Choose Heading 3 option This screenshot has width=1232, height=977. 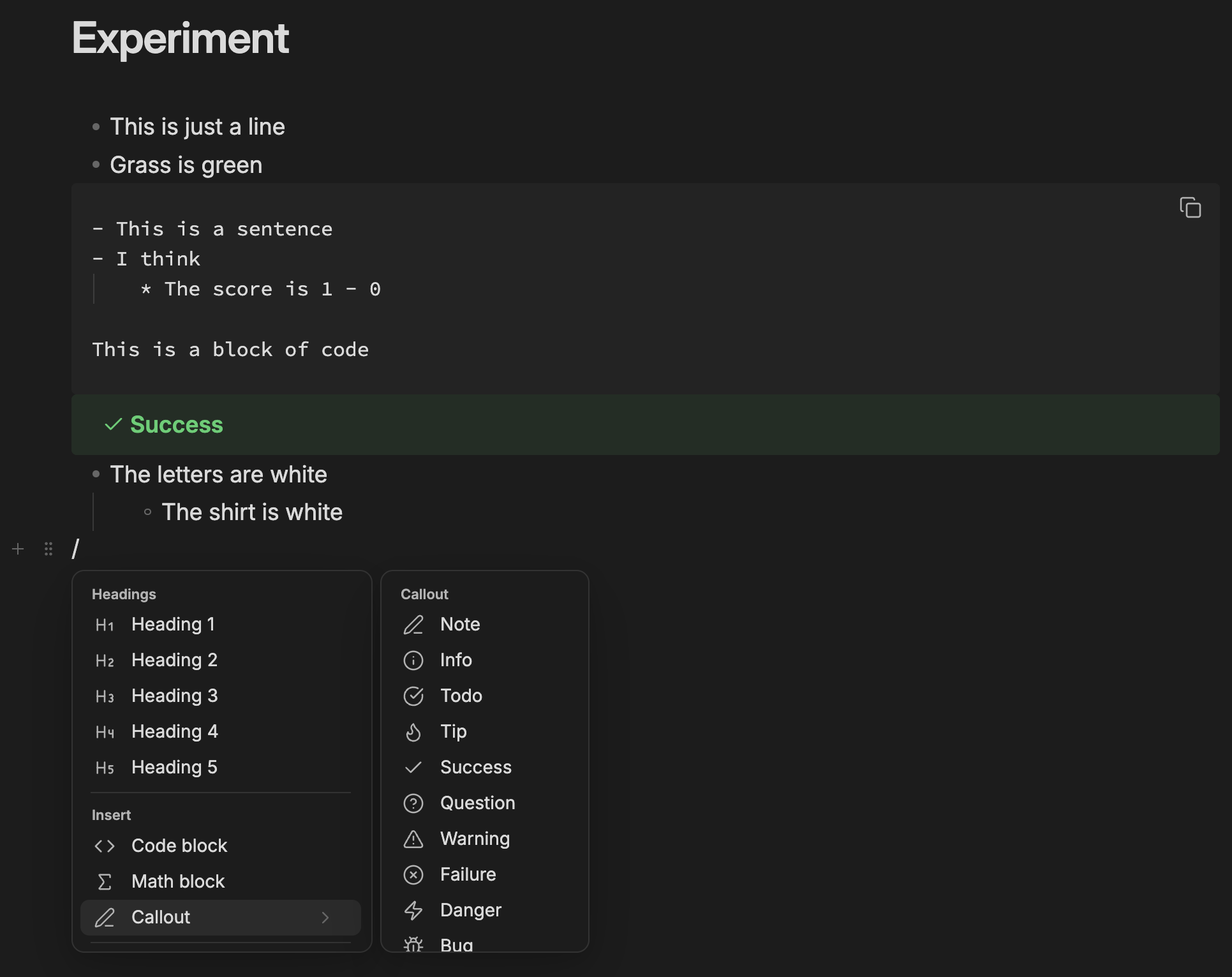coord(221,696)
